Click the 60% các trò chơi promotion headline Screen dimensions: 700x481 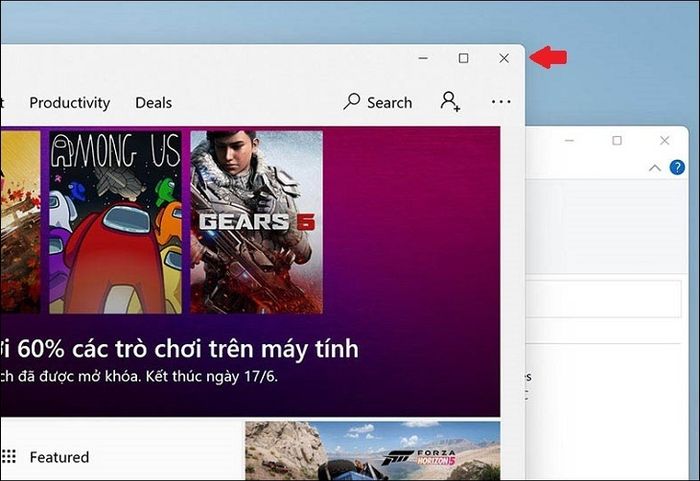(x=179, y=349)
